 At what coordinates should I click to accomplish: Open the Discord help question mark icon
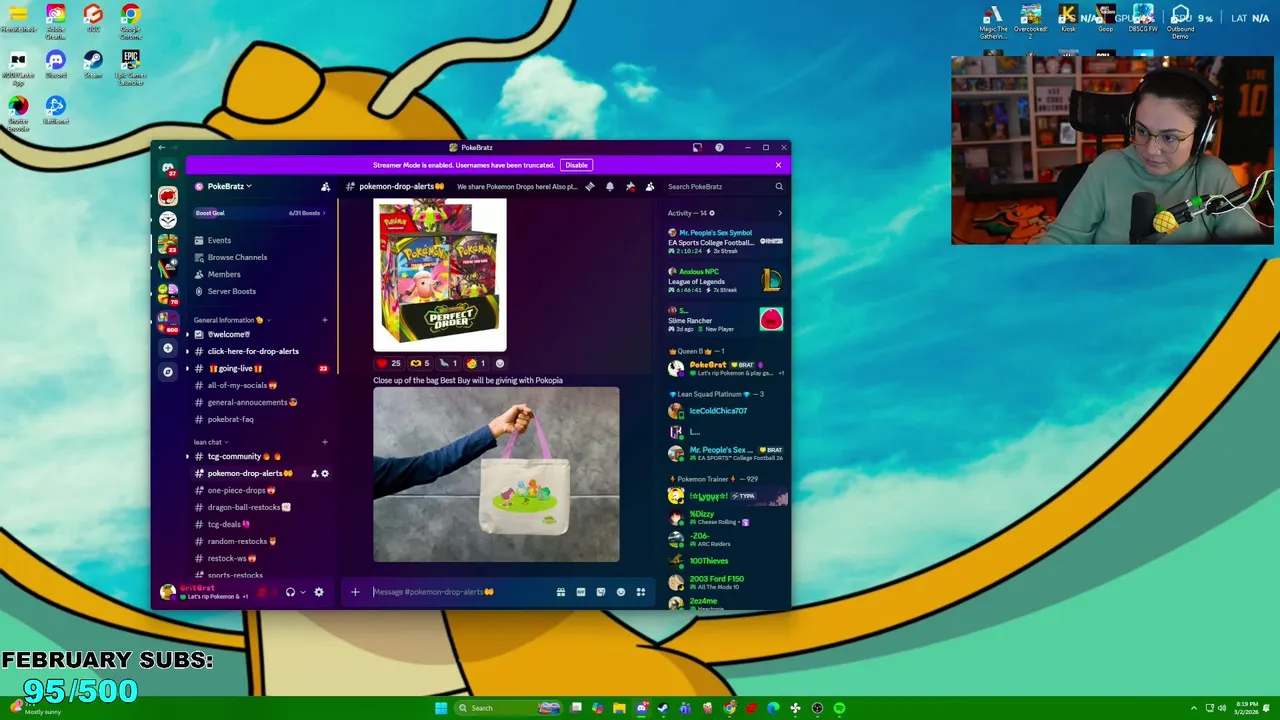pos(719,148)
